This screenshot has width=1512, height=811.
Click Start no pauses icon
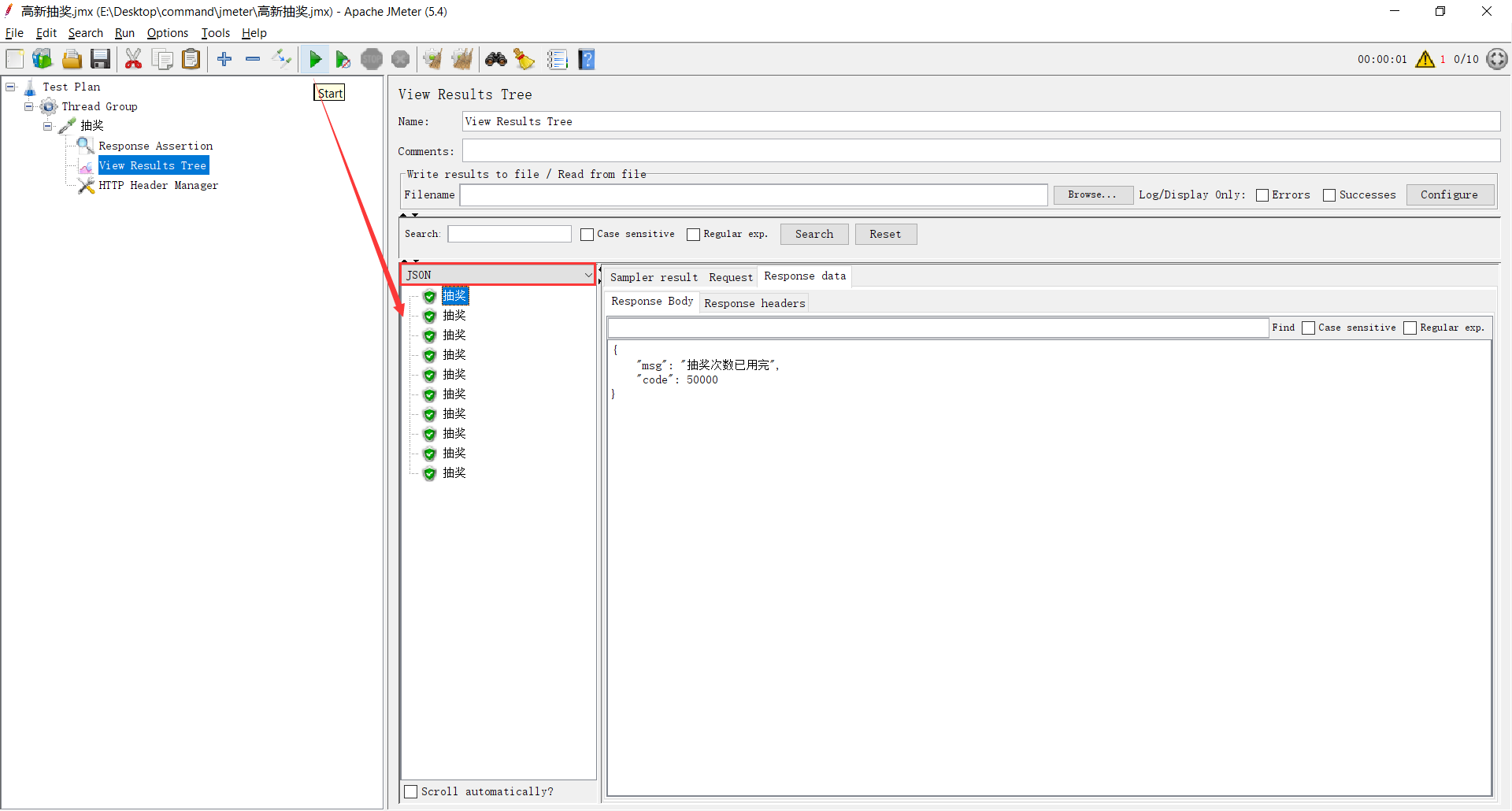(343, 59)
